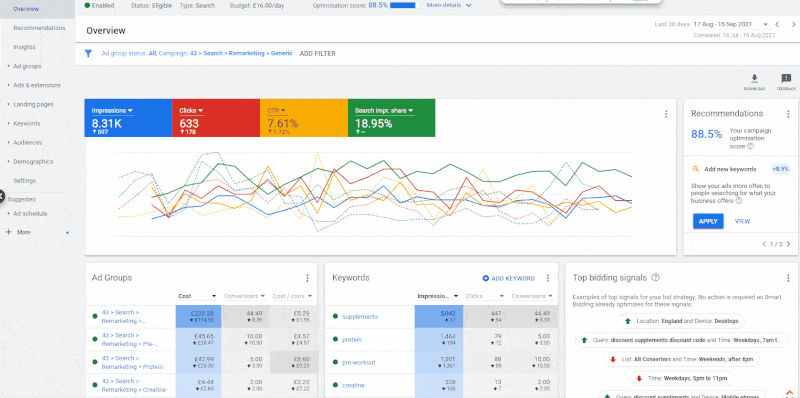
Task: Click £235.28 cost cell
Action: click(x=198, y=316)
